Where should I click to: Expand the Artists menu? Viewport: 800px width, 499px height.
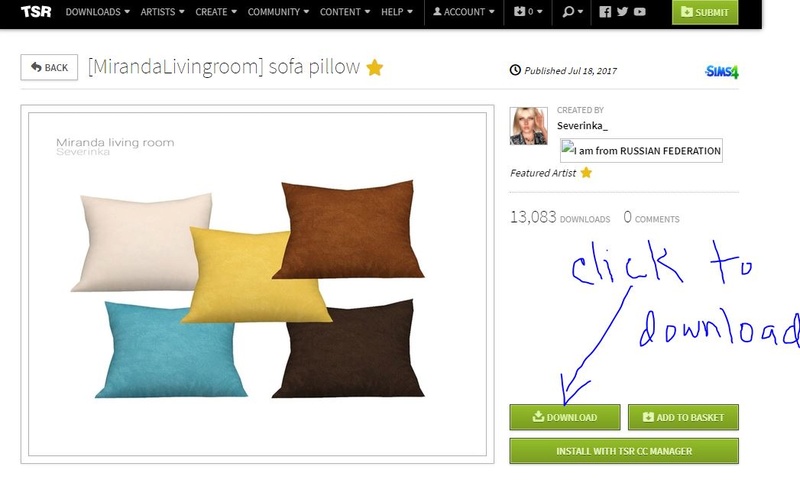click(162, 12)
